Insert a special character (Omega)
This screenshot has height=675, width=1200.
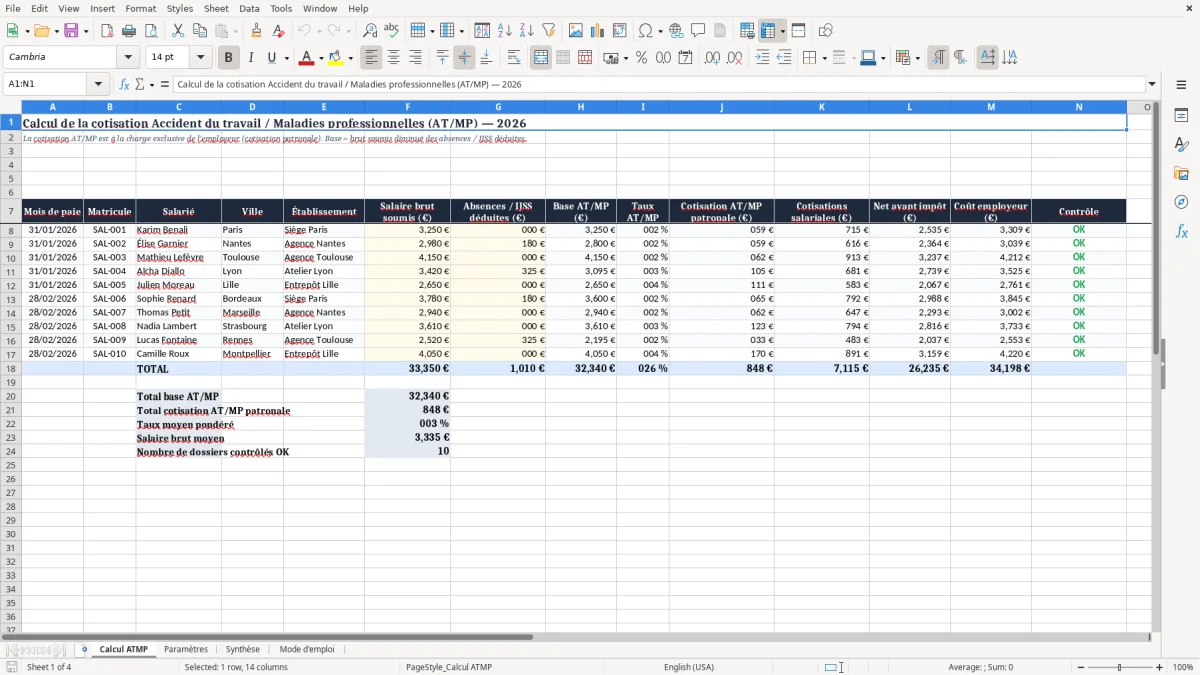tap(645, 31)
